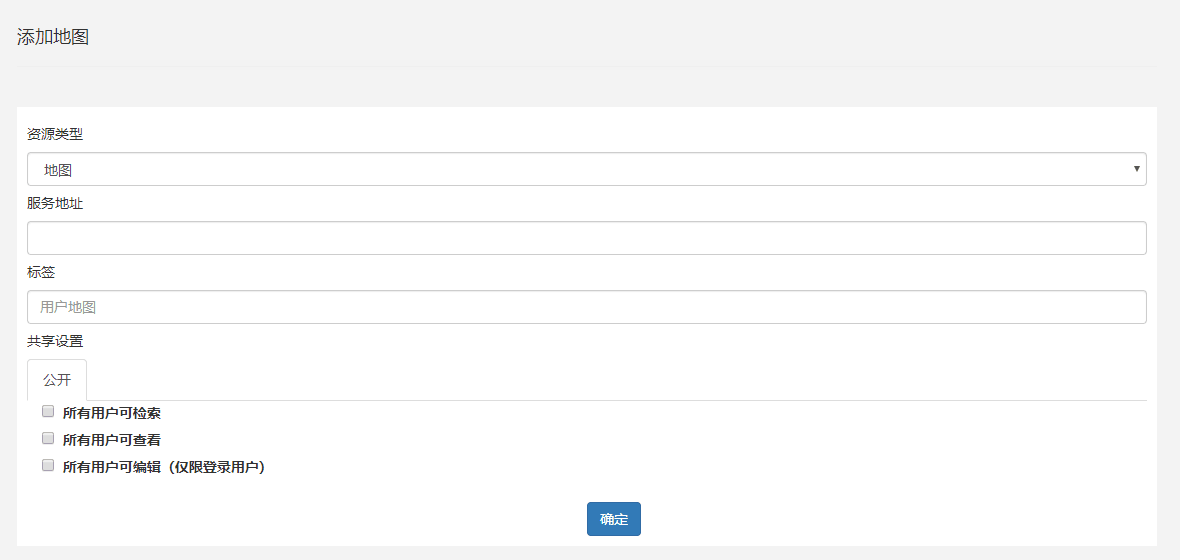Screen dimensions: 1180x560
Task: Click the dropdown arrow of the 地图 select
Action: point(1136,169)
